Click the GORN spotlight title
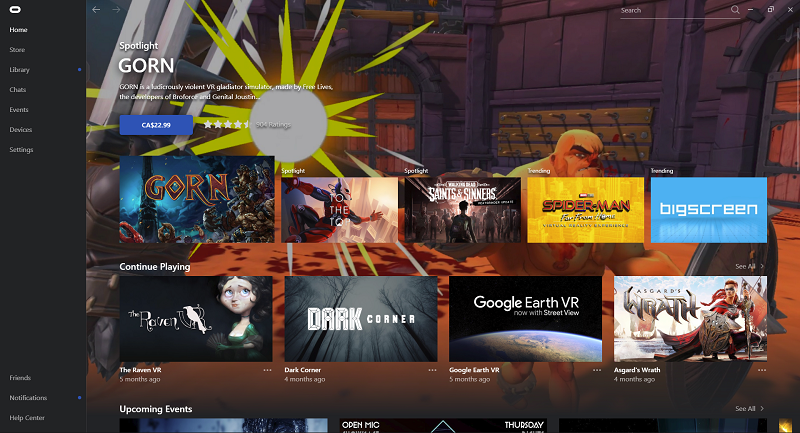The height and width of the screenshot is (433, 800). (146, 65)
